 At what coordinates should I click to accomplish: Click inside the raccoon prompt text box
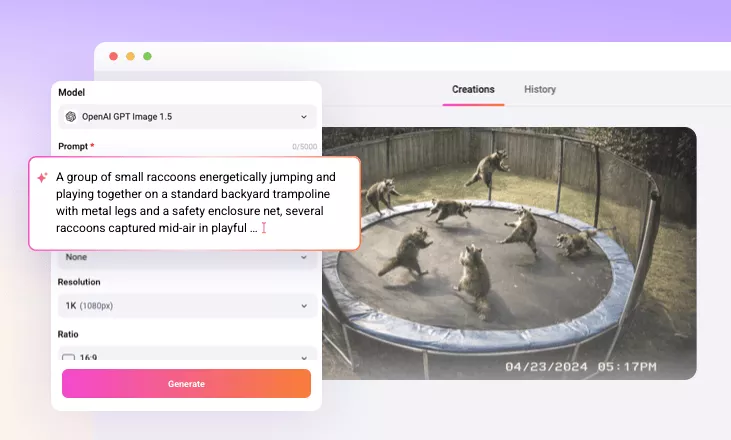194,203
